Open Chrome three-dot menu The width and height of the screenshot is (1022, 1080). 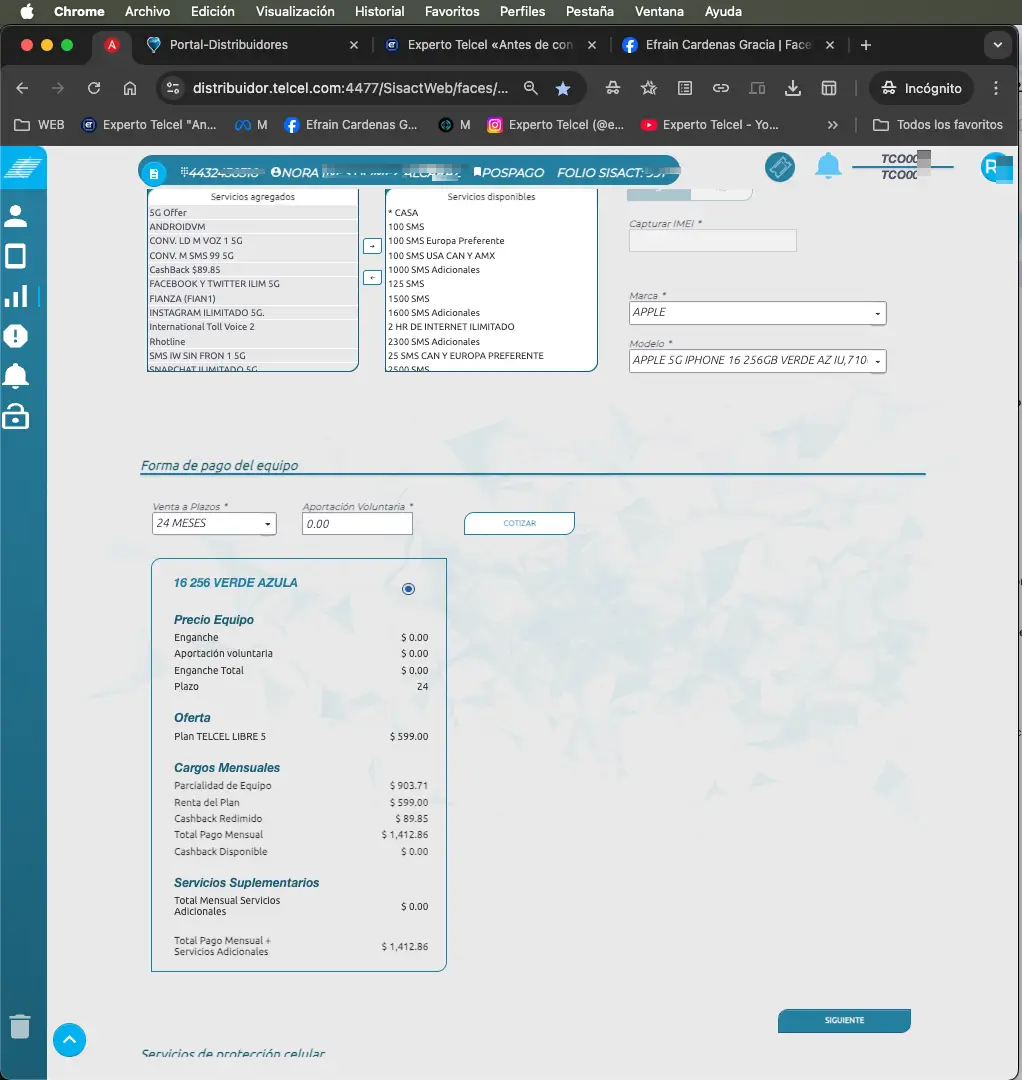pos(996,88)
